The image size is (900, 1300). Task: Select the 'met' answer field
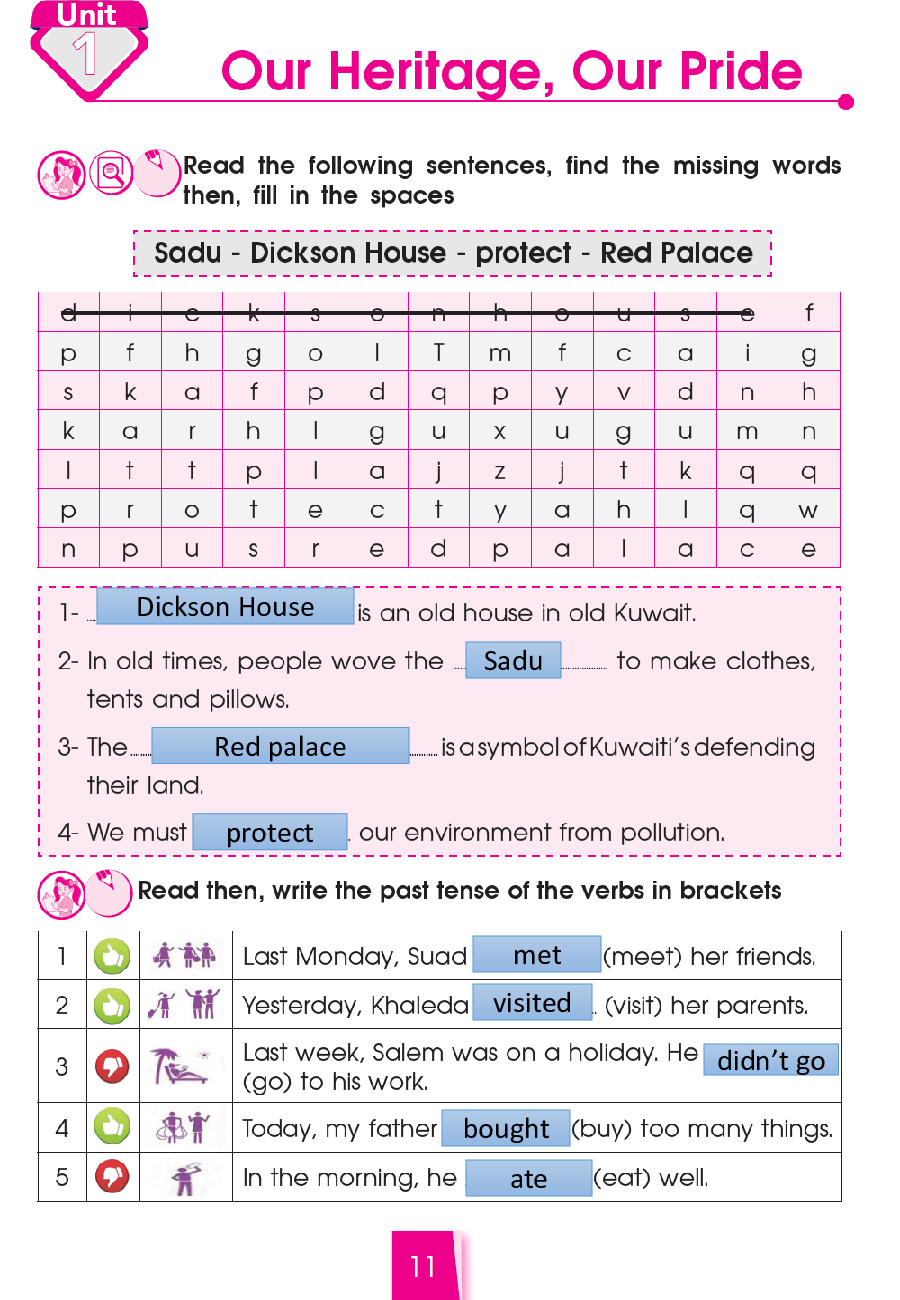pyautogui.click(x=537, y=955)
